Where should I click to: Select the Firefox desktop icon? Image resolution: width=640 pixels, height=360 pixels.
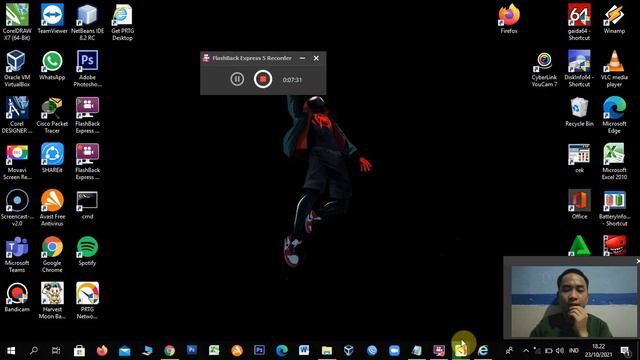pyautogui.click(x=509, y=19)
